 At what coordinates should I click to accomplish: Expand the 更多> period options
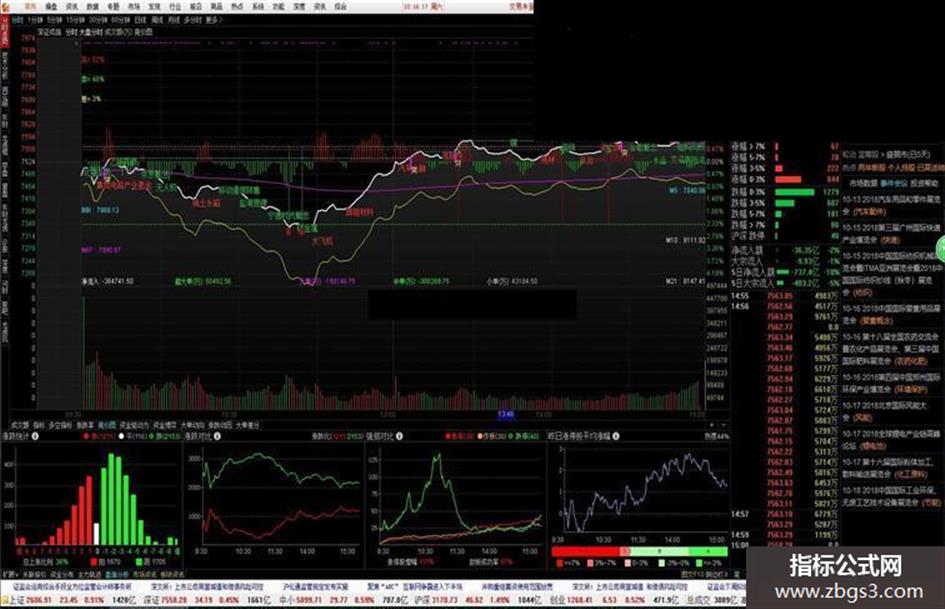214,20
